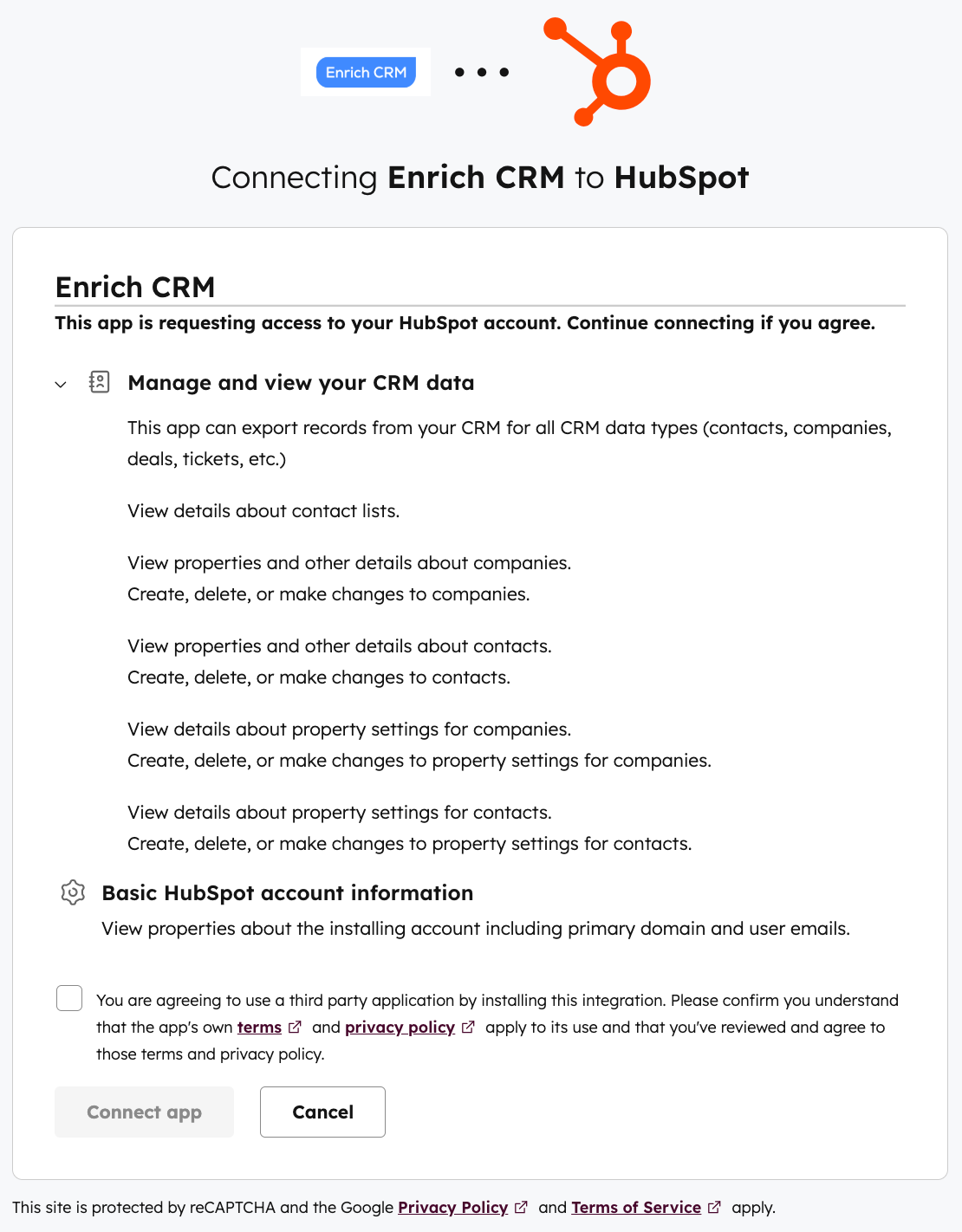
Task: Click the external-link icon beside Terms of Service
Action: (714, 1206)
